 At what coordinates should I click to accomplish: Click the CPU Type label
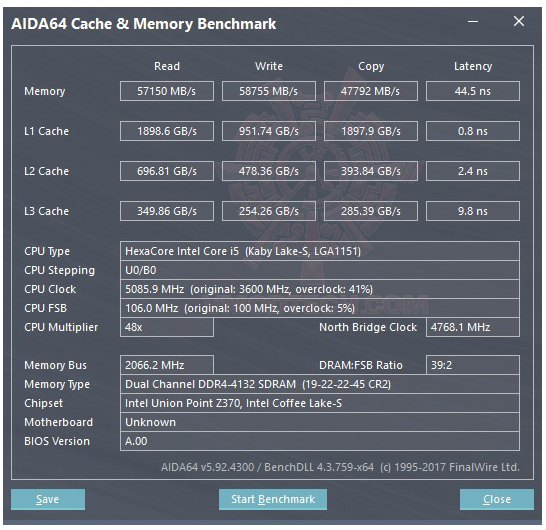coord(47,251)
